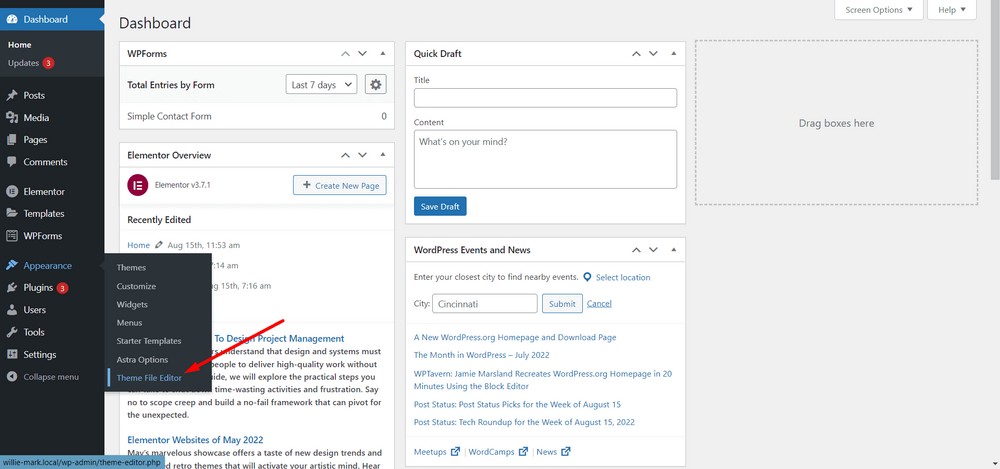1000x469 pixels.
Task: Select Menus in Appearance submenu
Action: click(129, 323)
